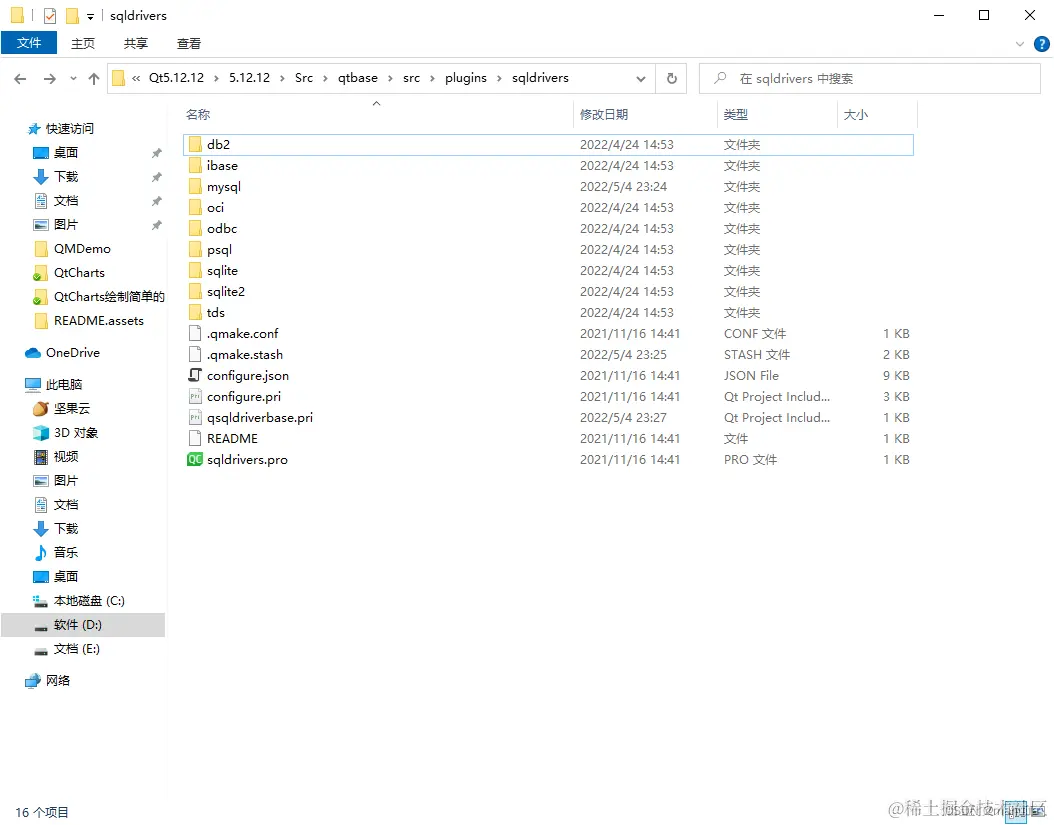Image resolution: width=1054 pixels, height=825 pixels.
Task: Click the Forward navigation arrow
Action: pyautogui.click(x=49, y=79)
